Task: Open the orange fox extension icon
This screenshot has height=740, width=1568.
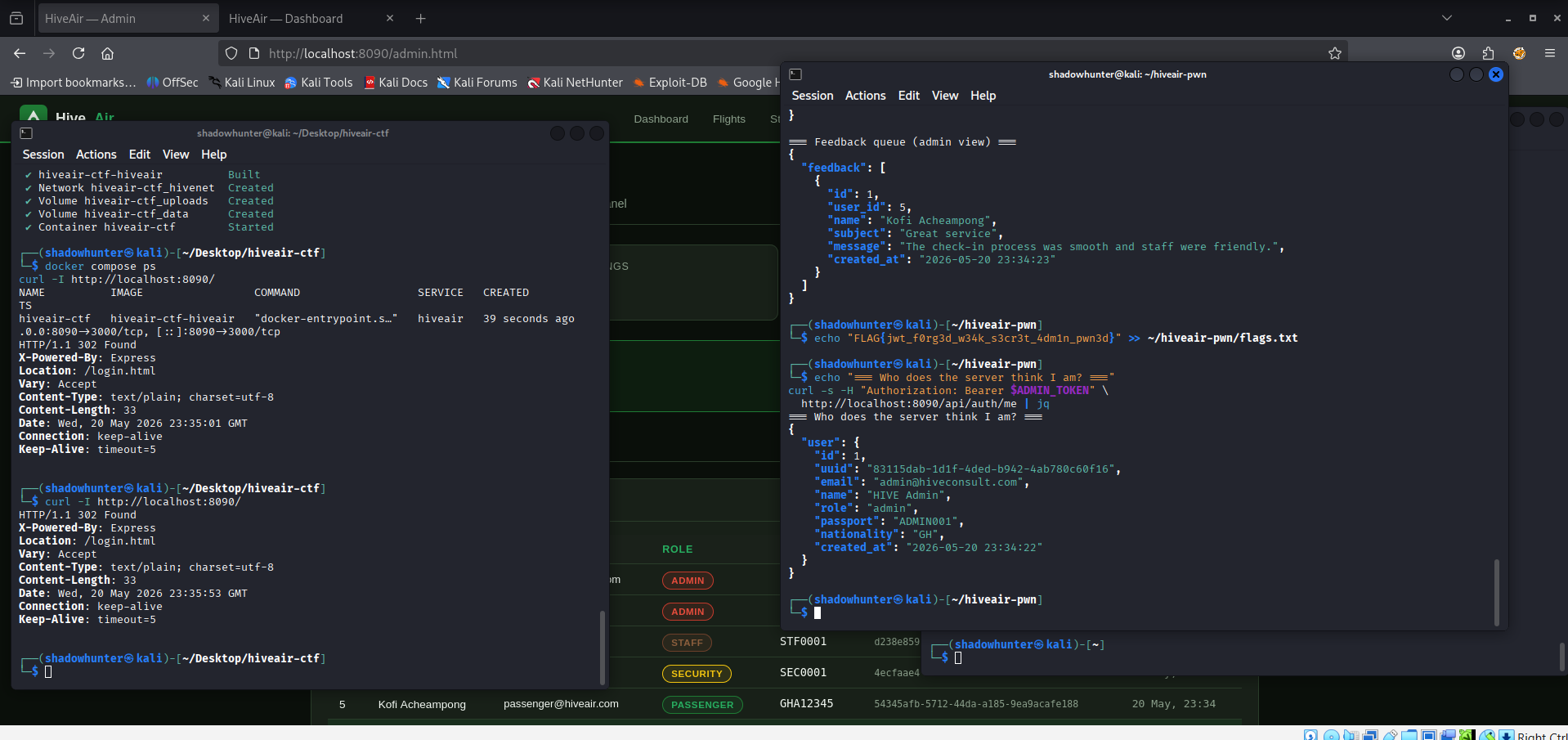Action: click(1519, 53)
